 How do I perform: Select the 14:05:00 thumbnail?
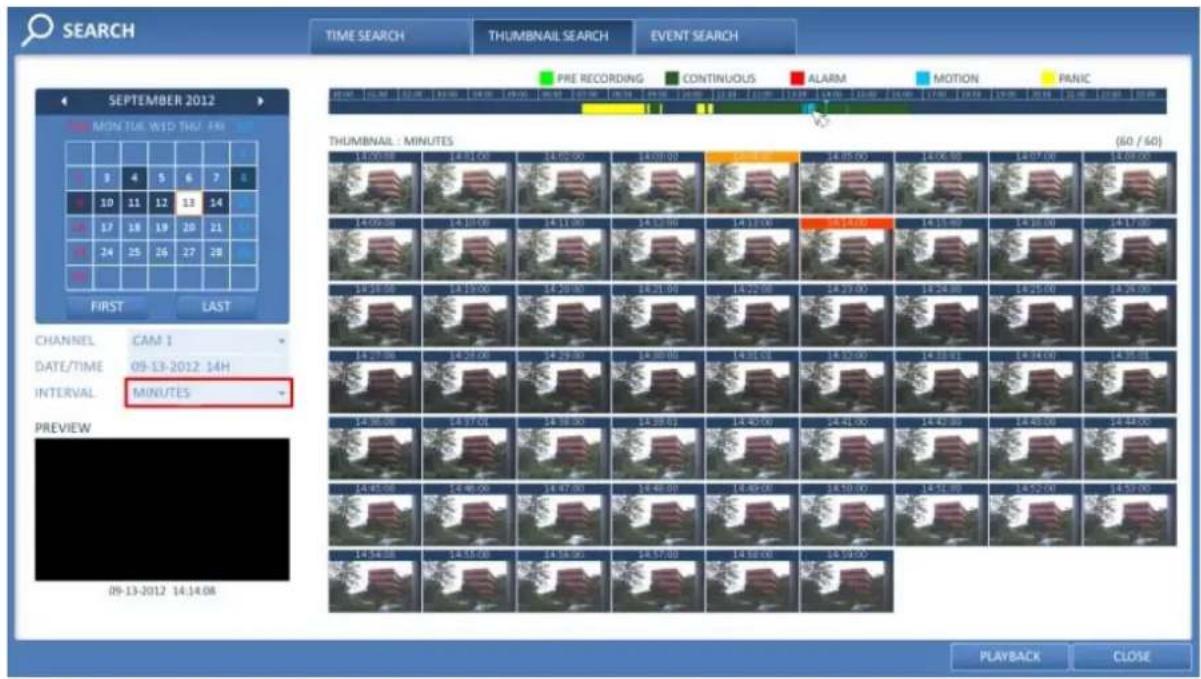(846, 182)
